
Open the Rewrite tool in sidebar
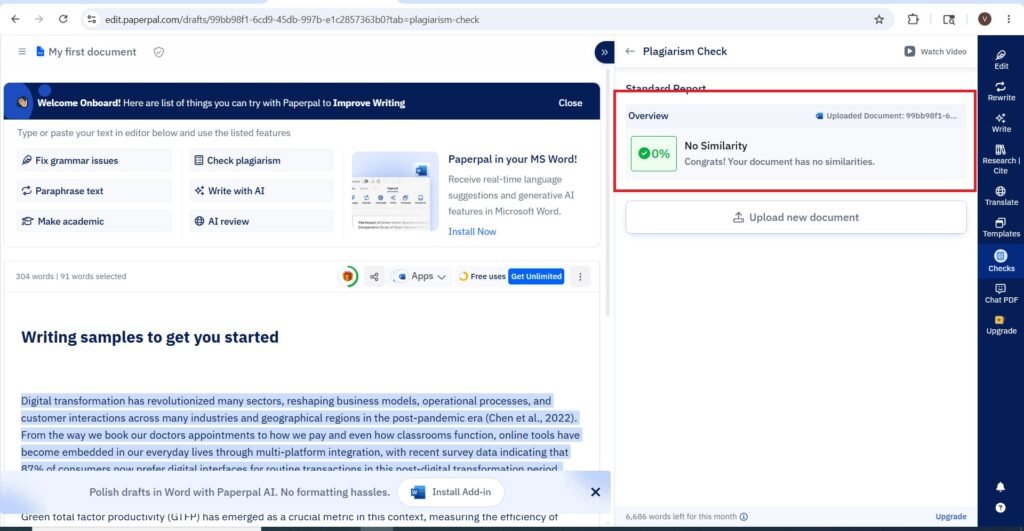click(1001, 91)
